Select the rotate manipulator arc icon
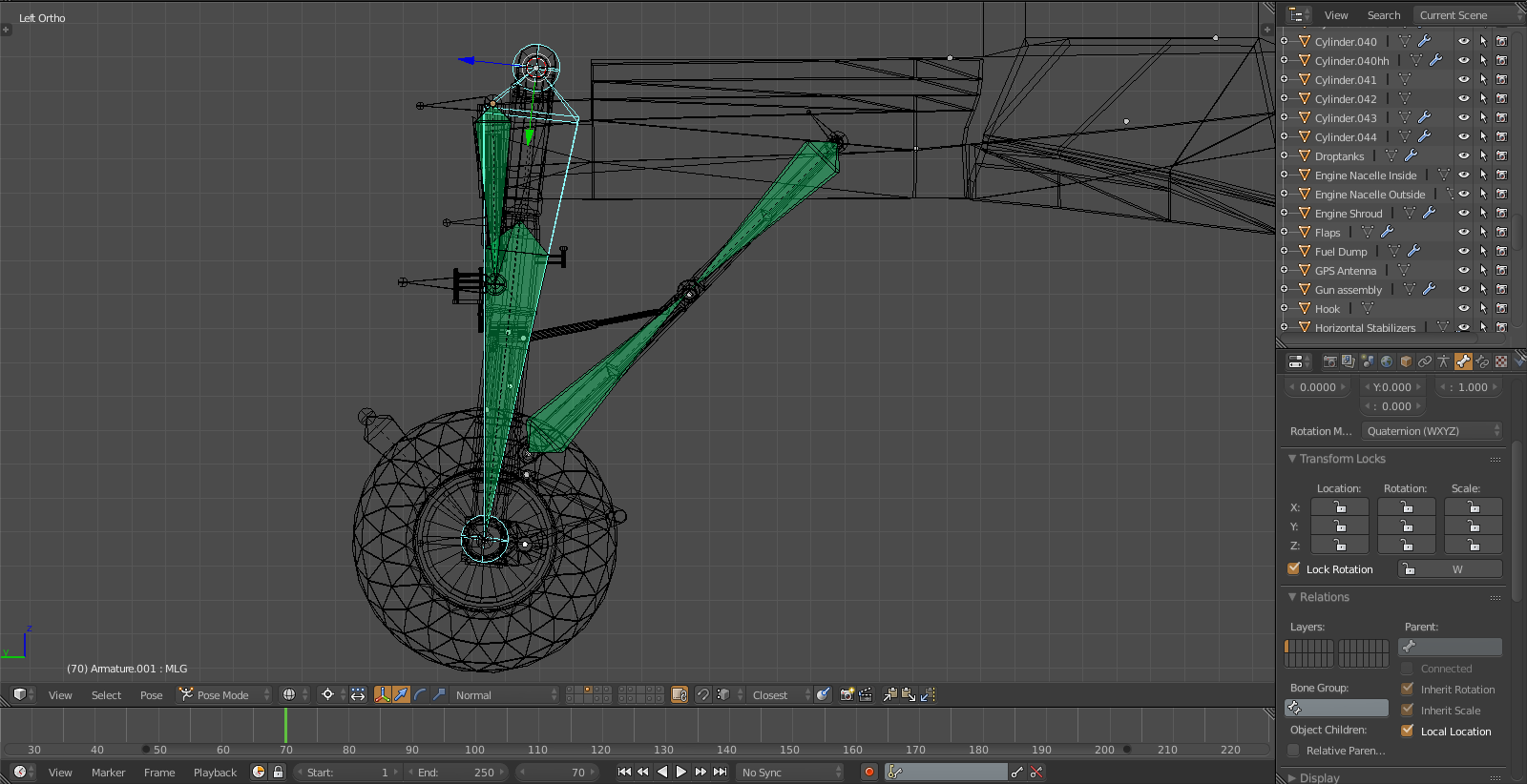 pyautogui.click(x=421, y=694)
